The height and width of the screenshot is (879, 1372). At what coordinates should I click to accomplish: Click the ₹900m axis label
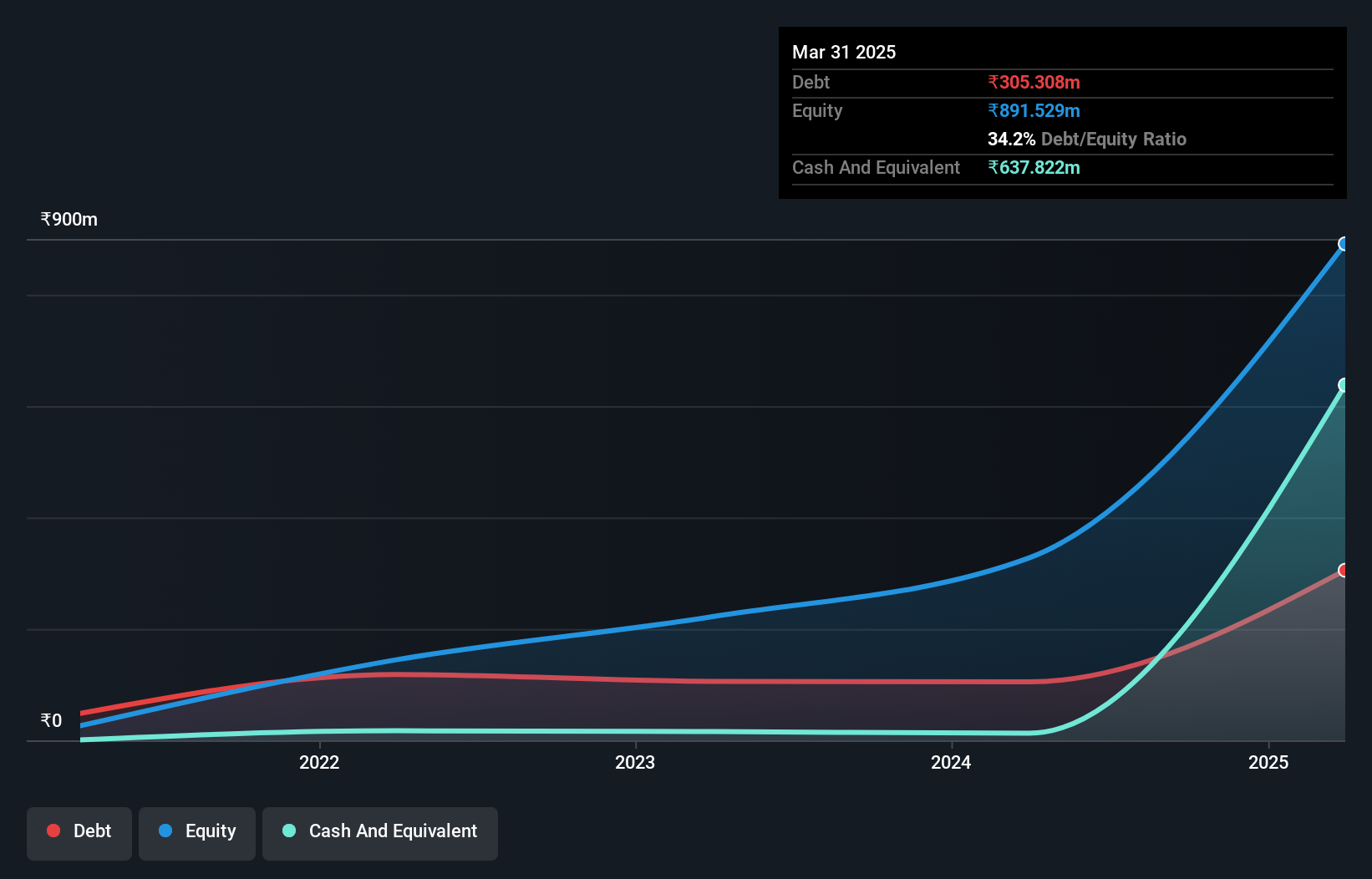[x=68, y=219]
